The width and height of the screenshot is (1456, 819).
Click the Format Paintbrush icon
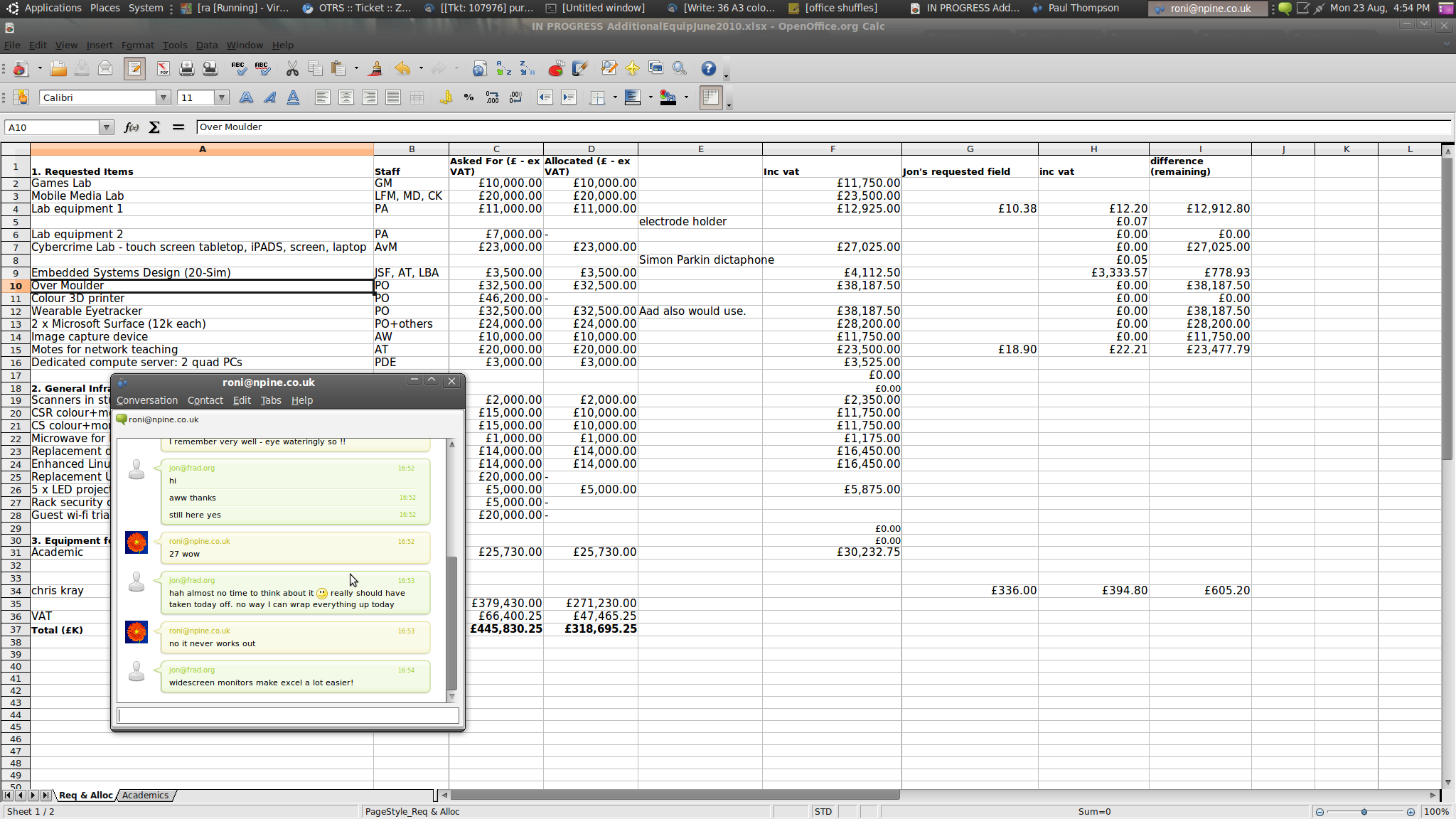[x=375, y=68]
